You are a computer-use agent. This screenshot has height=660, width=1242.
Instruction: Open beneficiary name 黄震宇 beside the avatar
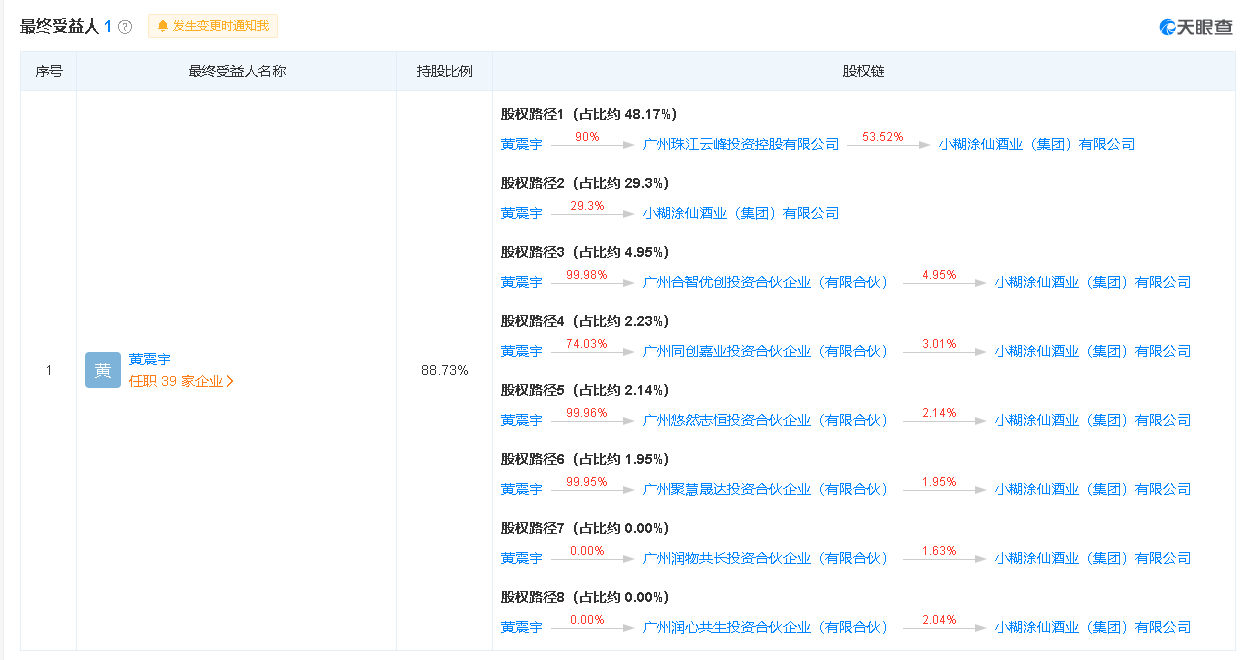[150, 359]
